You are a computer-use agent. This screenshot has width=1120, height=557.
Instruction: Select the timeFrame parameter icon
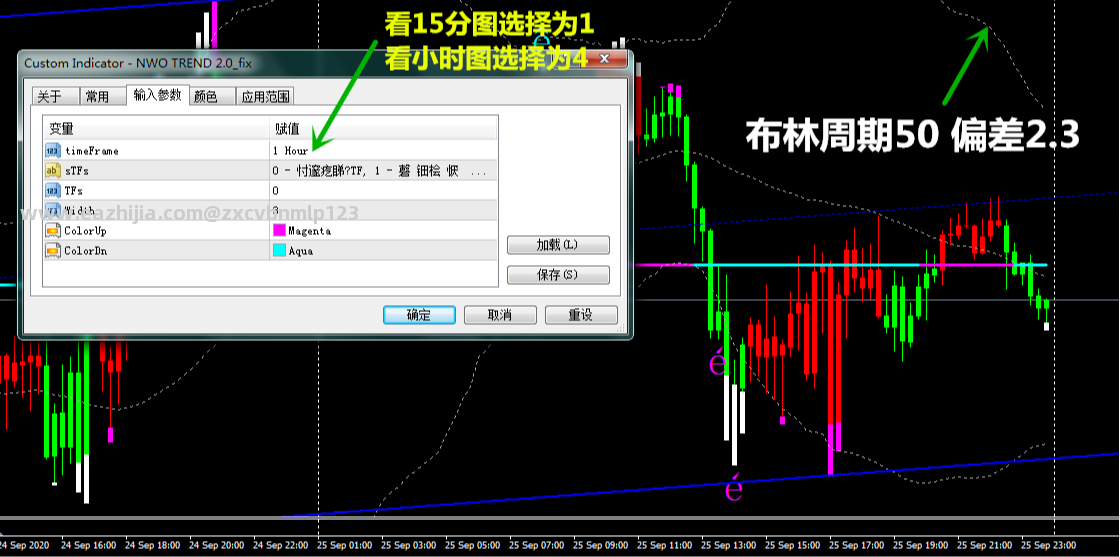pos(52,151)
